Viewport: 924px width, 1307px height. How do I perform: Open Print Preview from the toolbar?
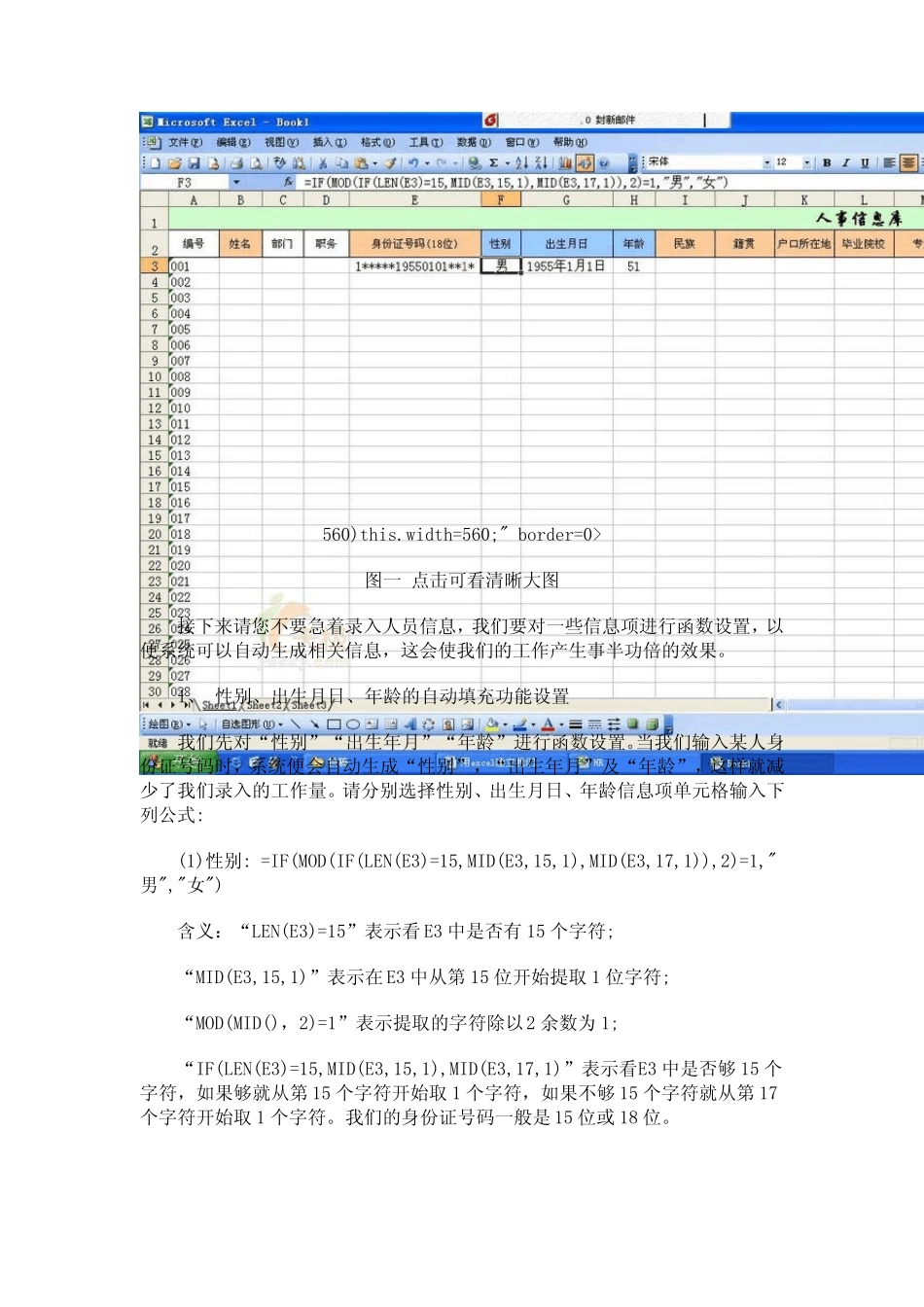pos(256,162)
